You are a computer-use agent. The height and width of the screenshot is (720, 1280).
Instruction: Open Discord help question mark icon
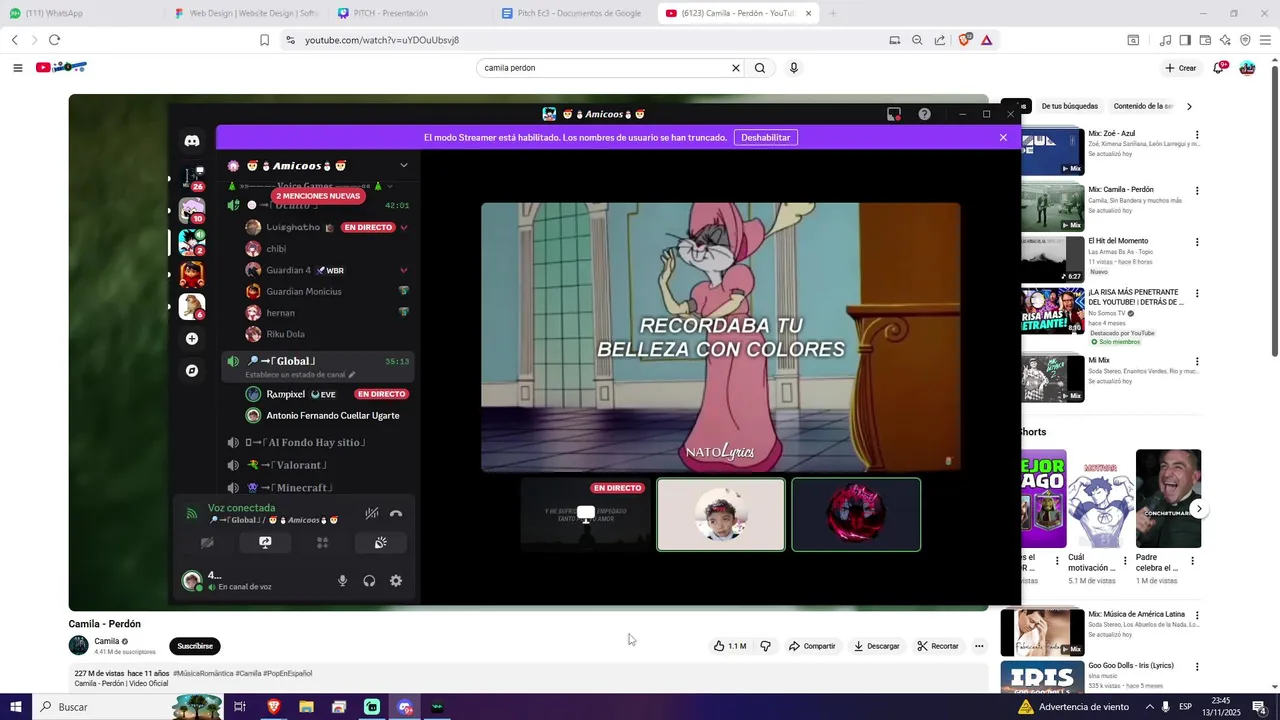[924, 114]
